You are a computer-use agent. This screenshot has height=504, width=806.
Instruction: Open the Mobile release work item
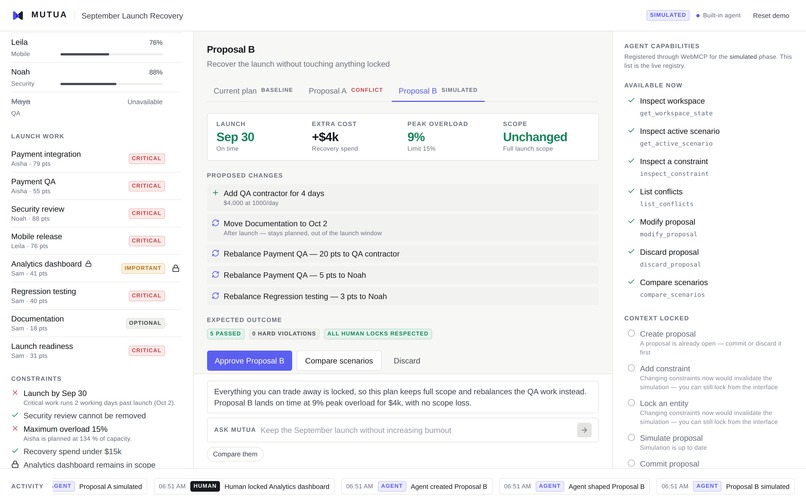pos(96,241)
